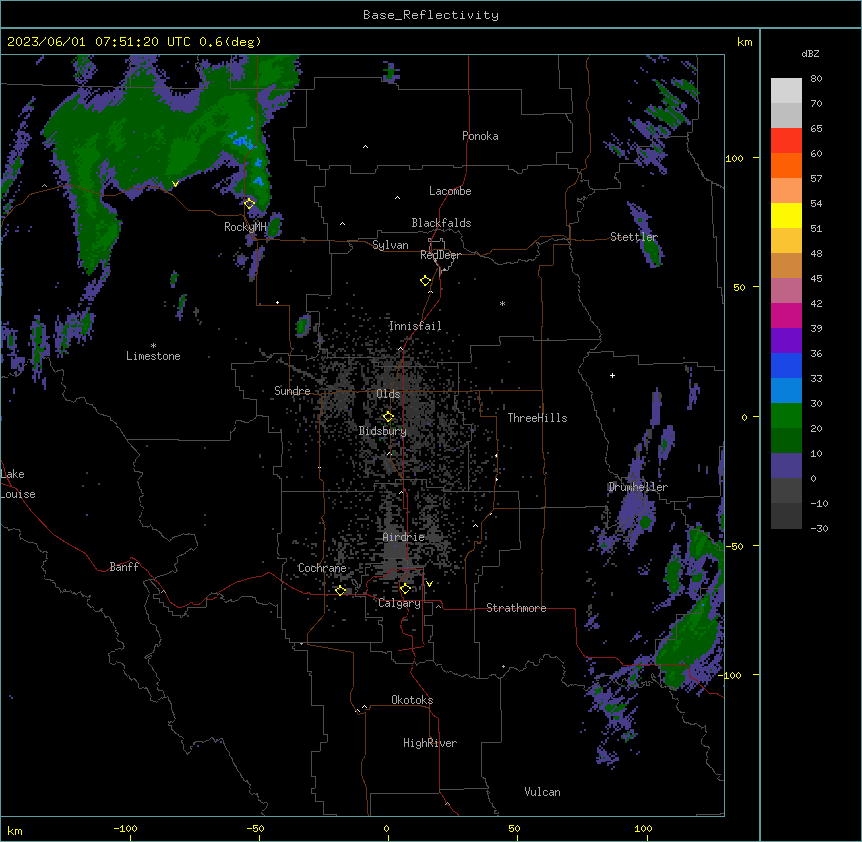This screenshot has width=862, height=842.
Task: Click the RedDeer city label
Action: coord(440,255)
